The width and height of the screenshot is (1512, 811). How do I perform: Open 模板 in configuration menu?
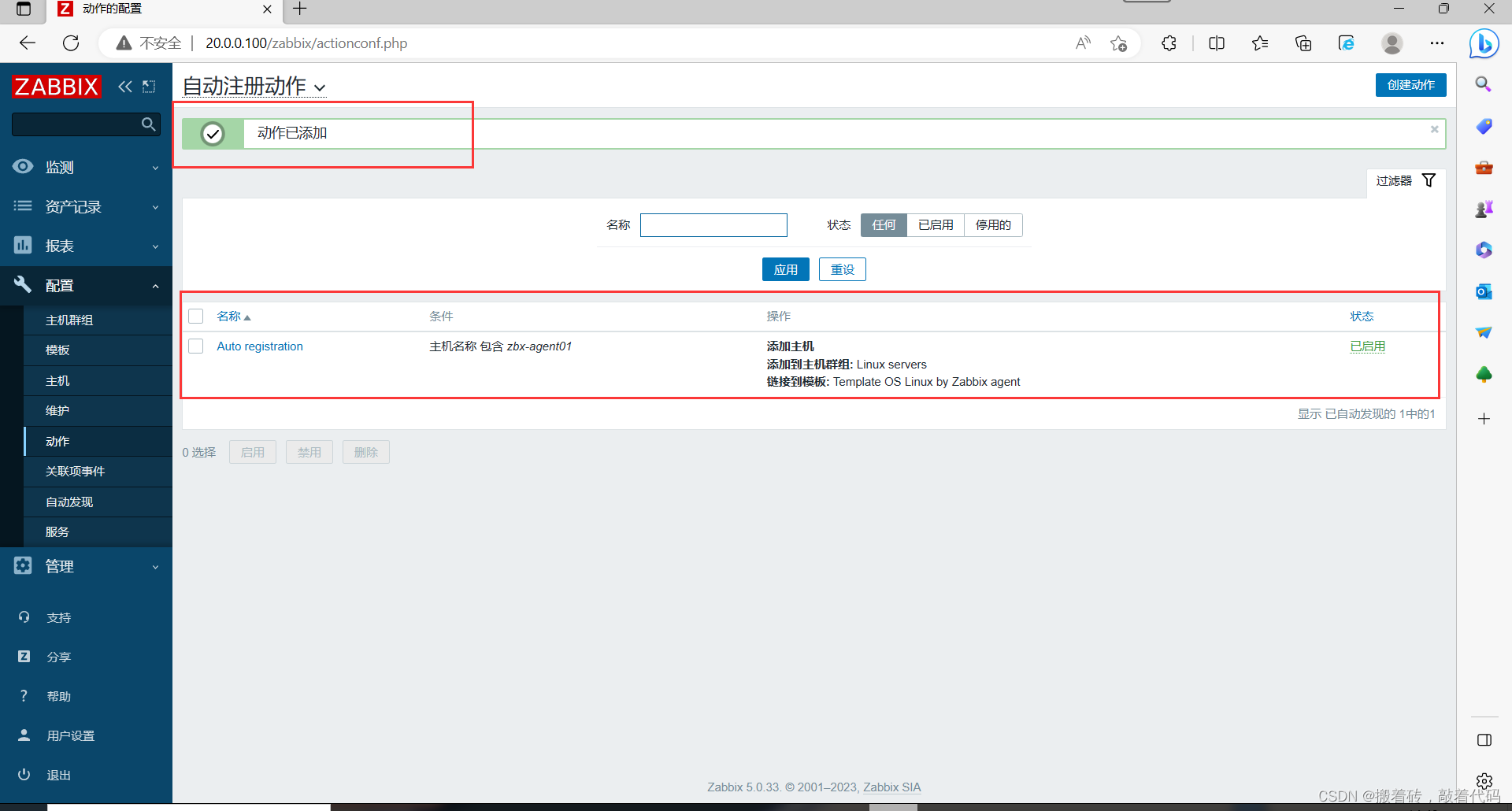[x=98, y=350]
